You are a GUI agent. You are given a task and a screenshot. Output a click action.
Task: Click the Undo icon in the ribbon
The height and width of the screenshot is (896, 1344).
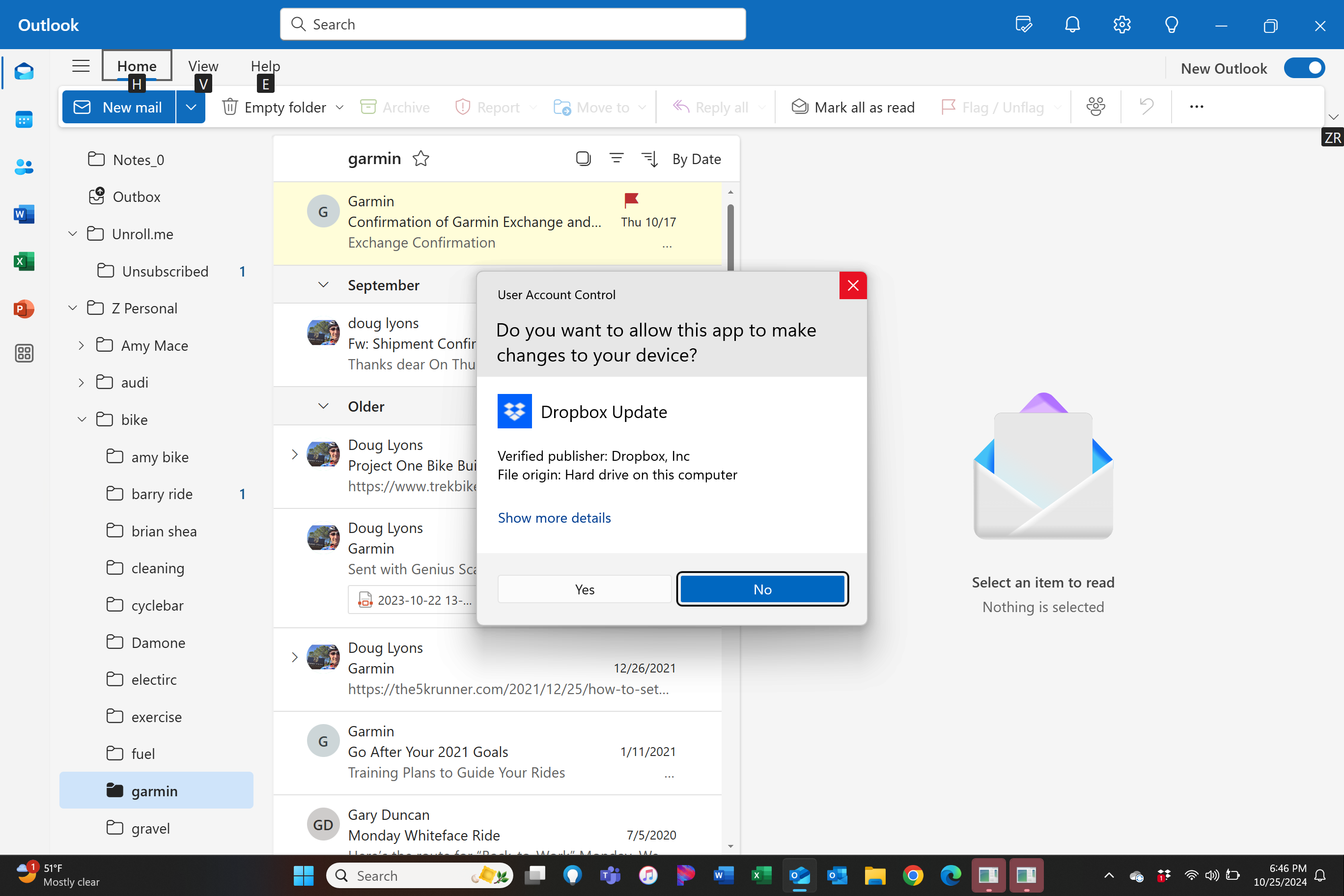coord(1147,107)
